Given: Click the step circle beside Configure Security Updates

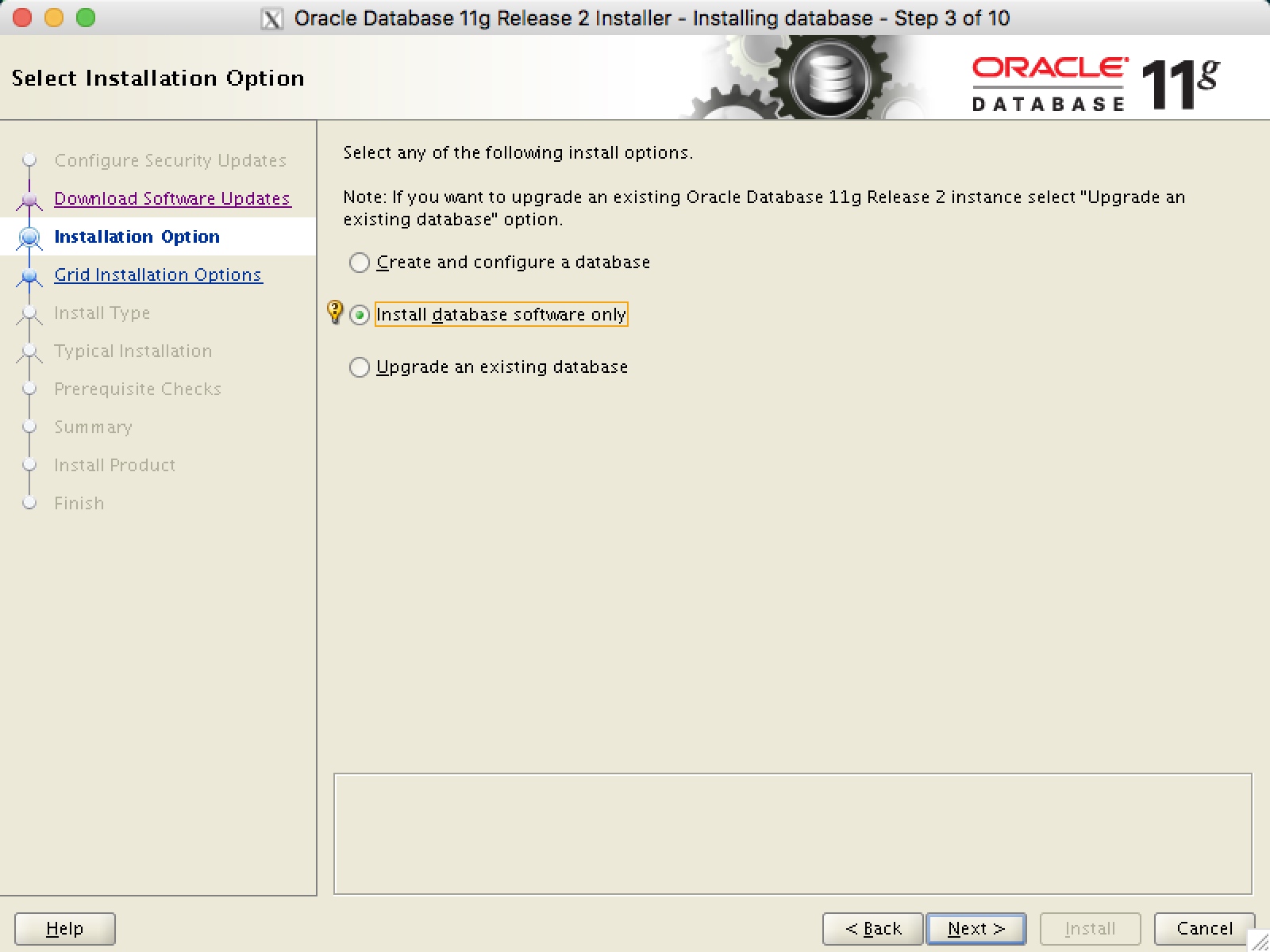Looking at the screenshot, I should click(29, 160).
